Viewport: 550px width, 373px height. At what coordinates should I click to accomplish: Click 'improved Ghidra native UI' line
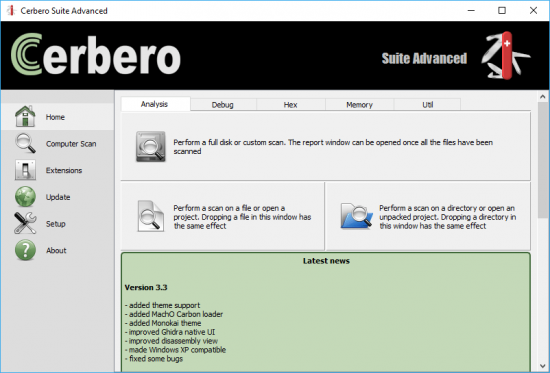point(170,332)
